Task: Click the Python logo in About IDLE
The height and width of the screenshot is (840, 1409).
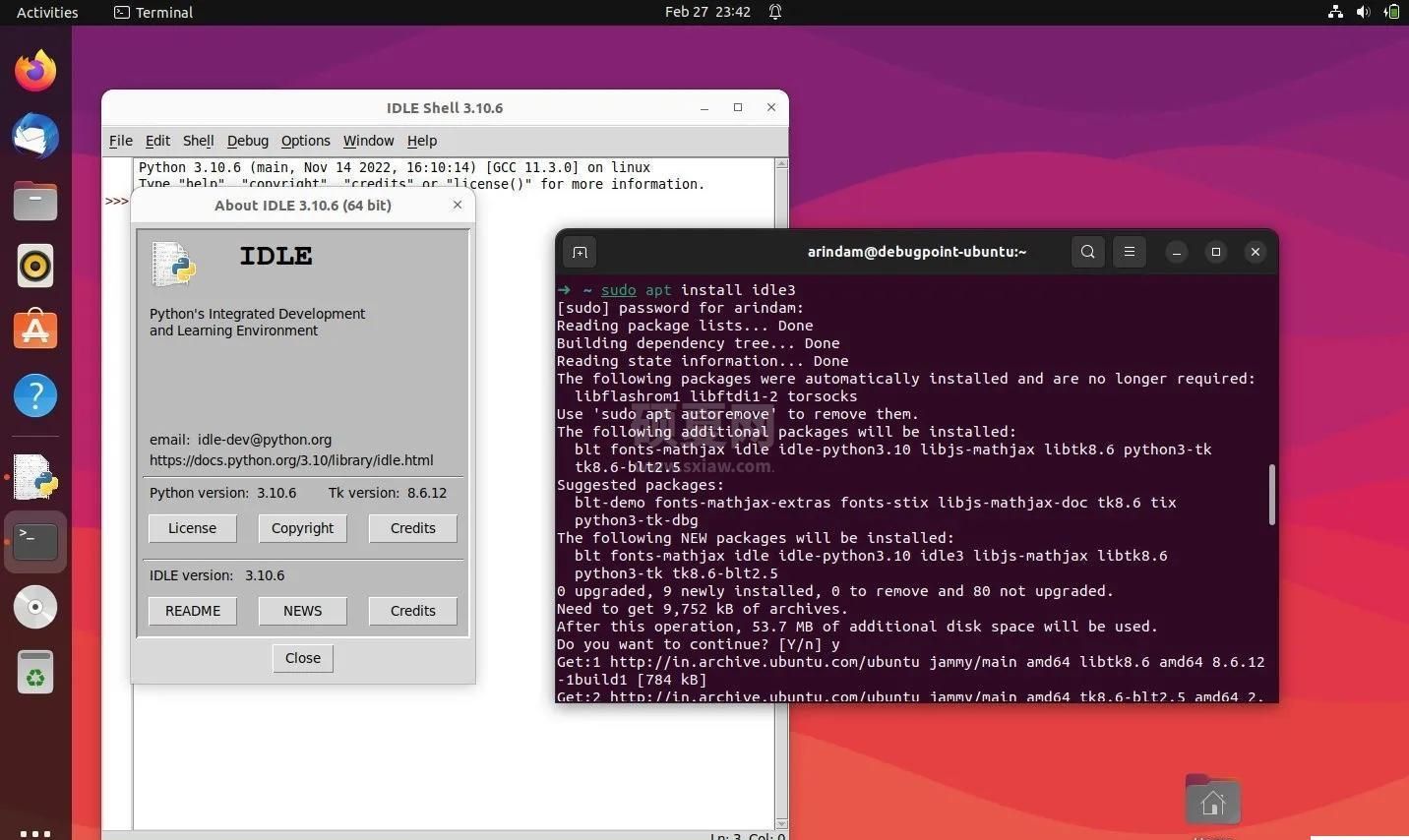Action: tap(174, 265)
